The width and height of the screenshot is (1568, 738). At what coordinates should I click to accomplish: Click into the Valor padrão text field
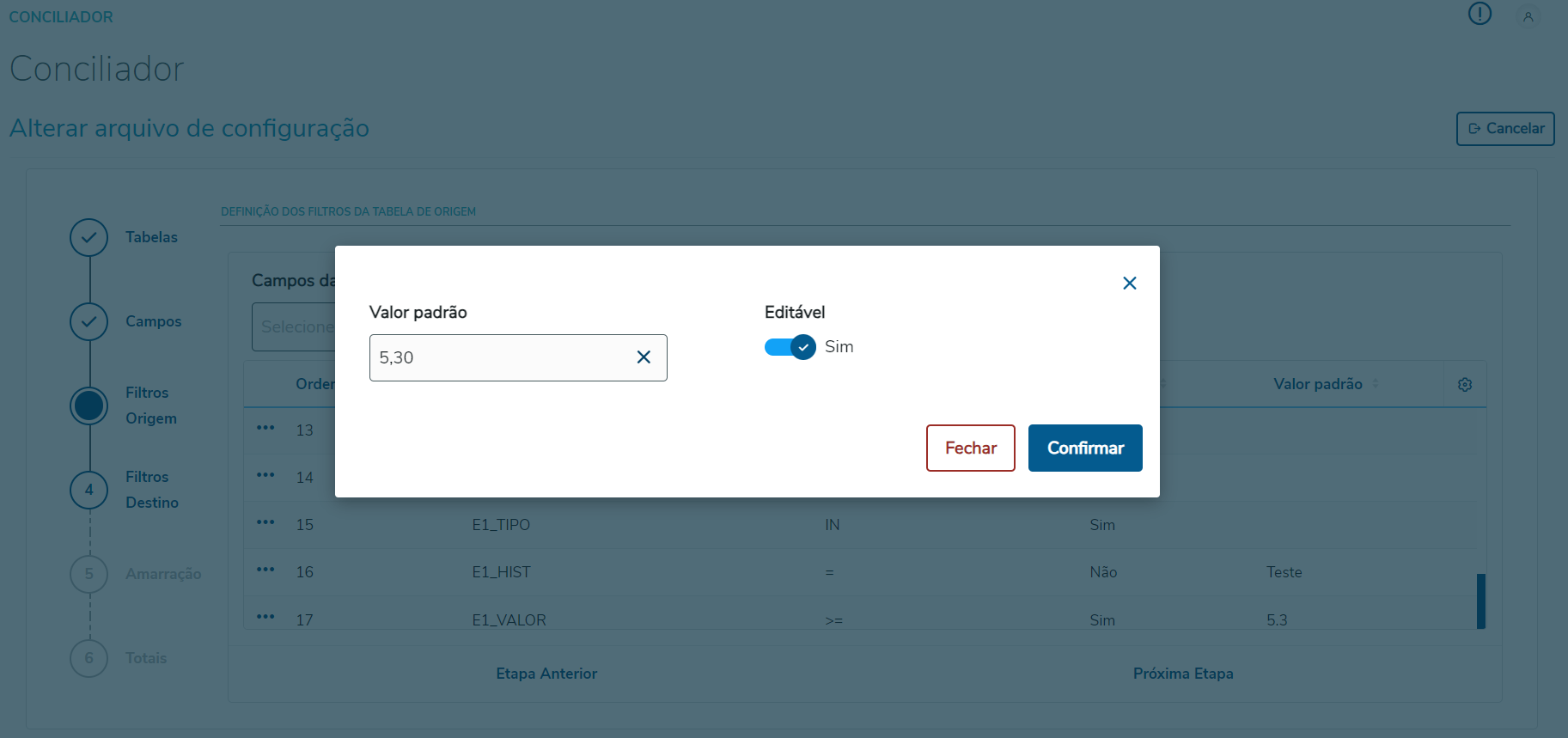tap(498, 357)
